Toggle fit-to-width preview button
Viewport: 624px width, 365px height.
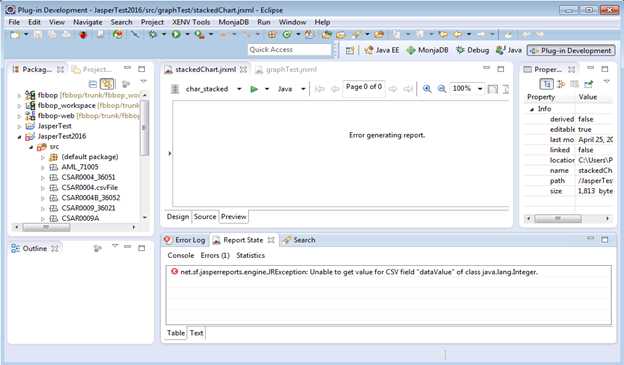coord(505,89)
